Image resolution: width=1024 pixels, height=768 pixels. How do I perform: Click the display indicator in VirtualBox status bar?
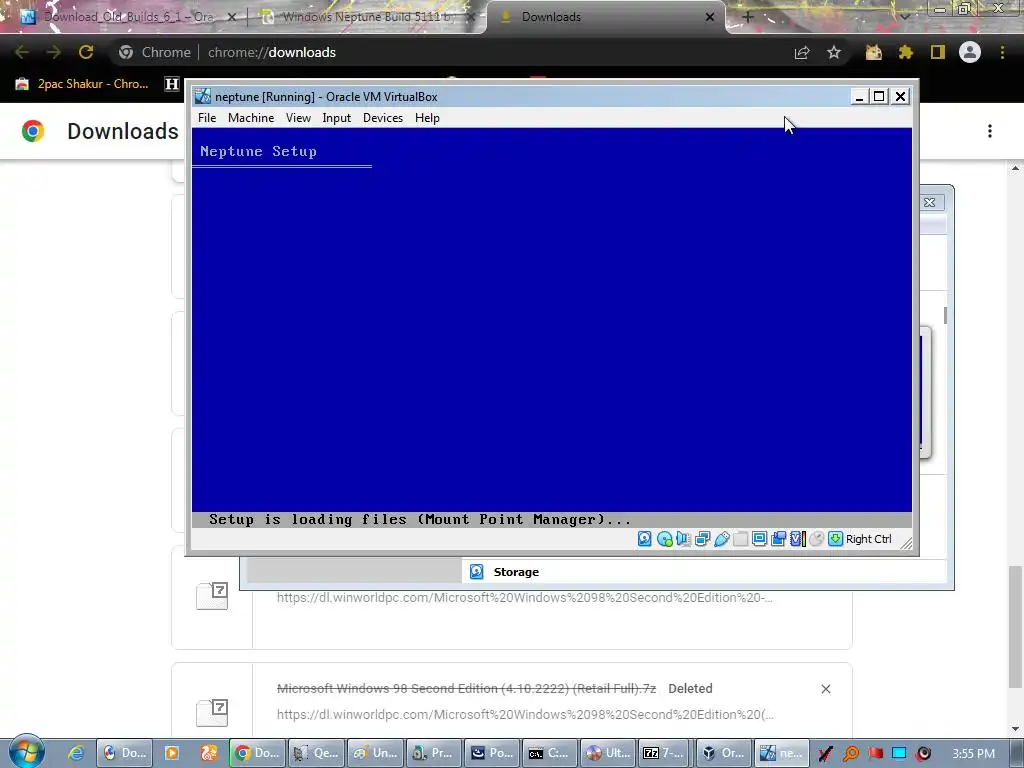click(x=760, y=539)
